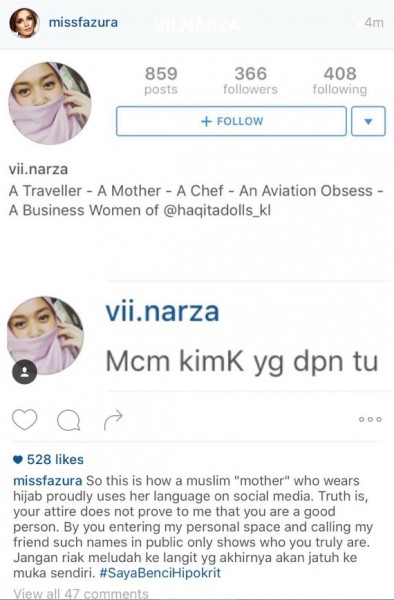View all 47 comments
The width and height of the screenshot is (394, 600).
(x=81, y=593)
